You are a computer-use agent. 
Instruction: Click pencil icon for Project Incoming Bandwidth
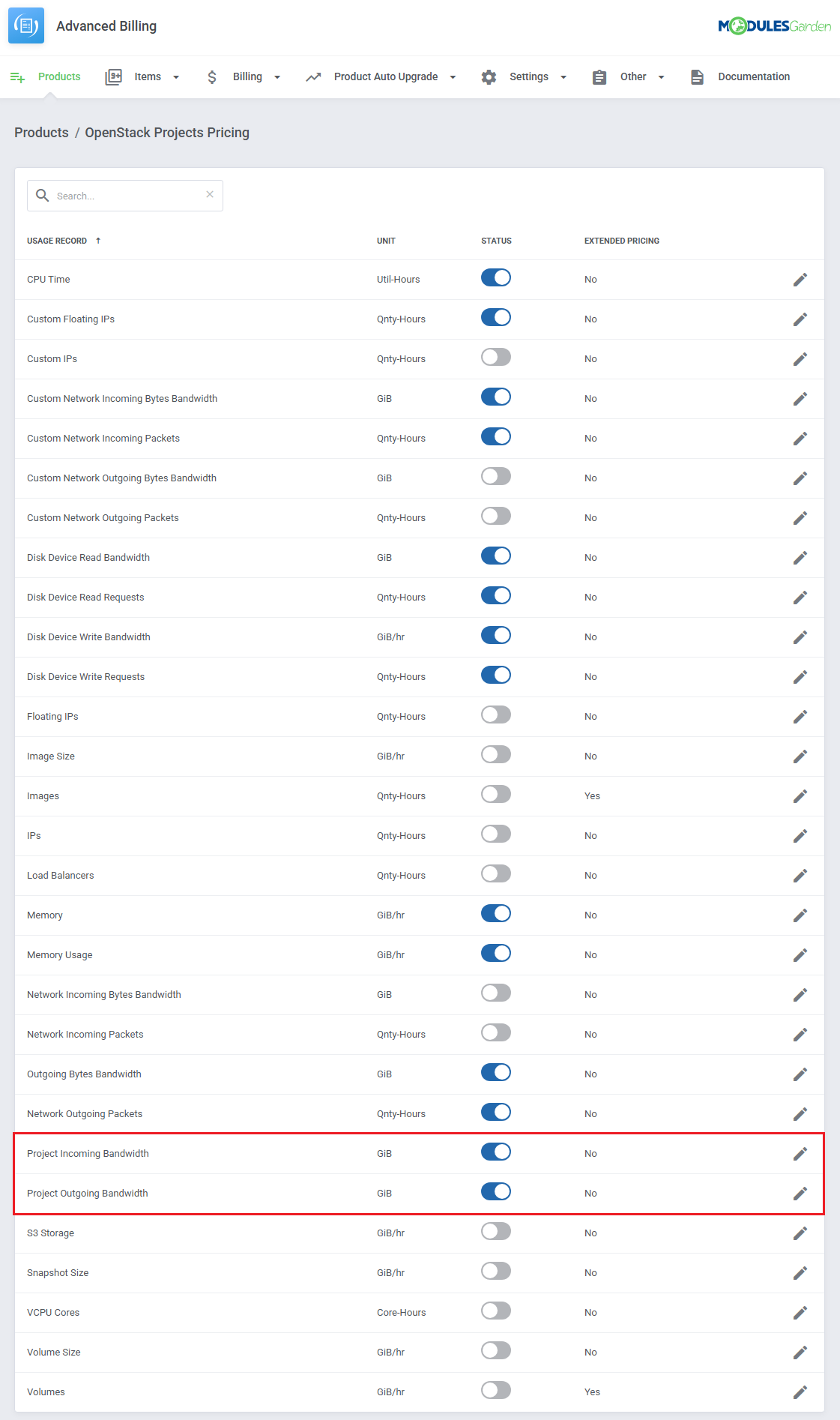click(800, 1154)
